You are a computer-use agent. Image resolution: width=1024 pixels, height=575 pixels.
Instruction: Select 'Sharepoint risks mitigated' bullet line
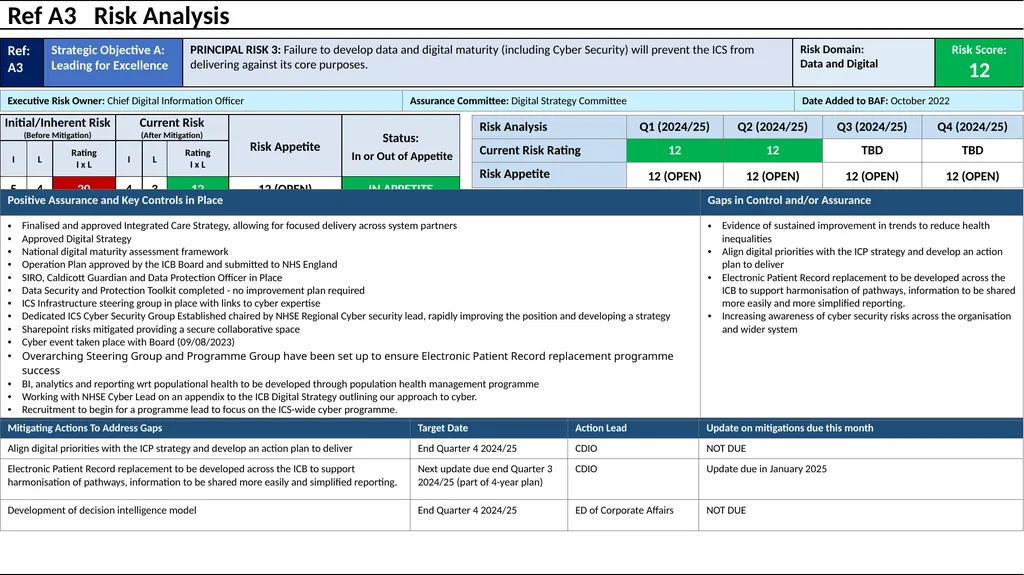(x=161, y=329)
